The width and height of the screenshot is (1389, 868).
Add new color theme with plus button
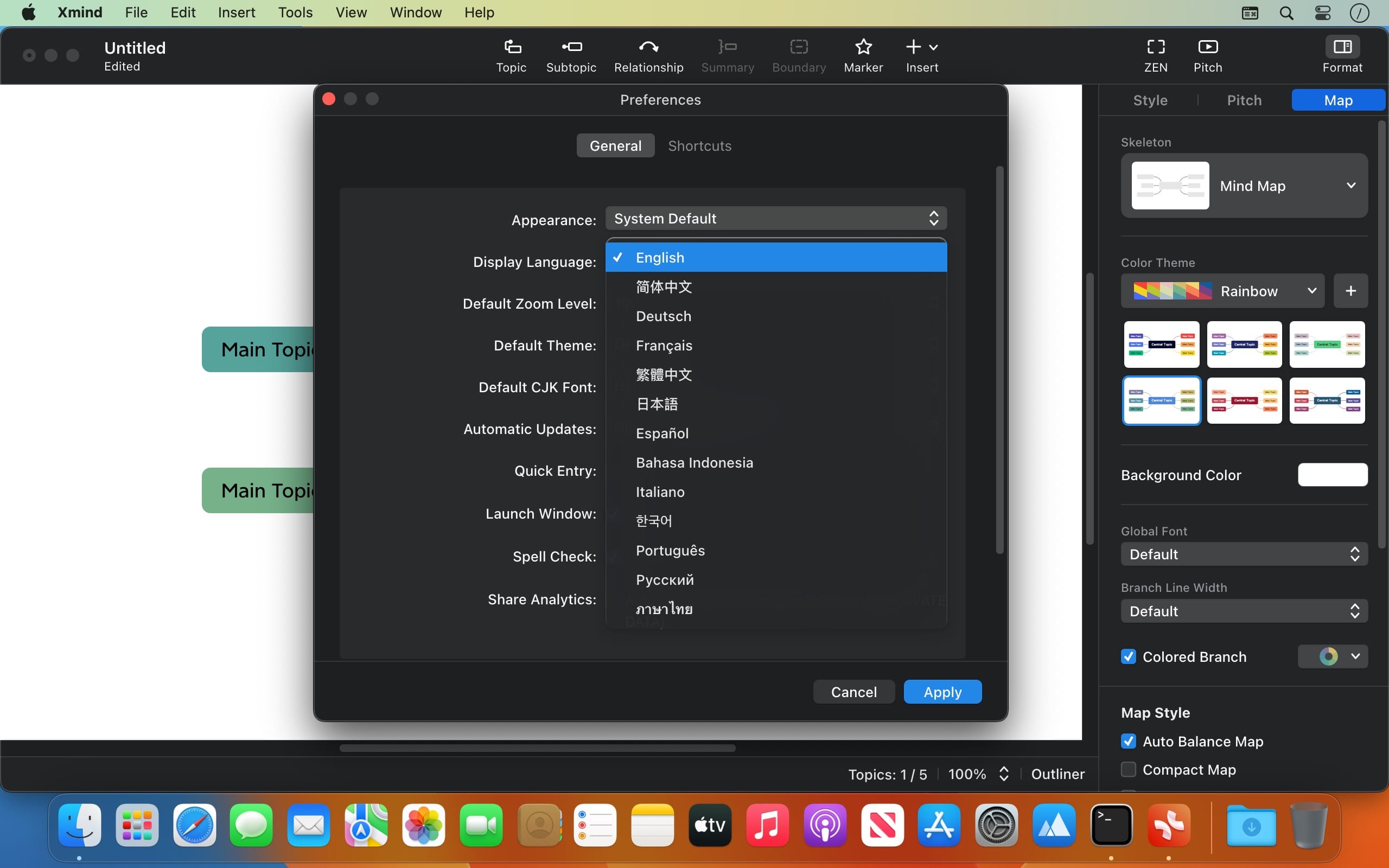pyautogui.click(x=1350, y=291)
